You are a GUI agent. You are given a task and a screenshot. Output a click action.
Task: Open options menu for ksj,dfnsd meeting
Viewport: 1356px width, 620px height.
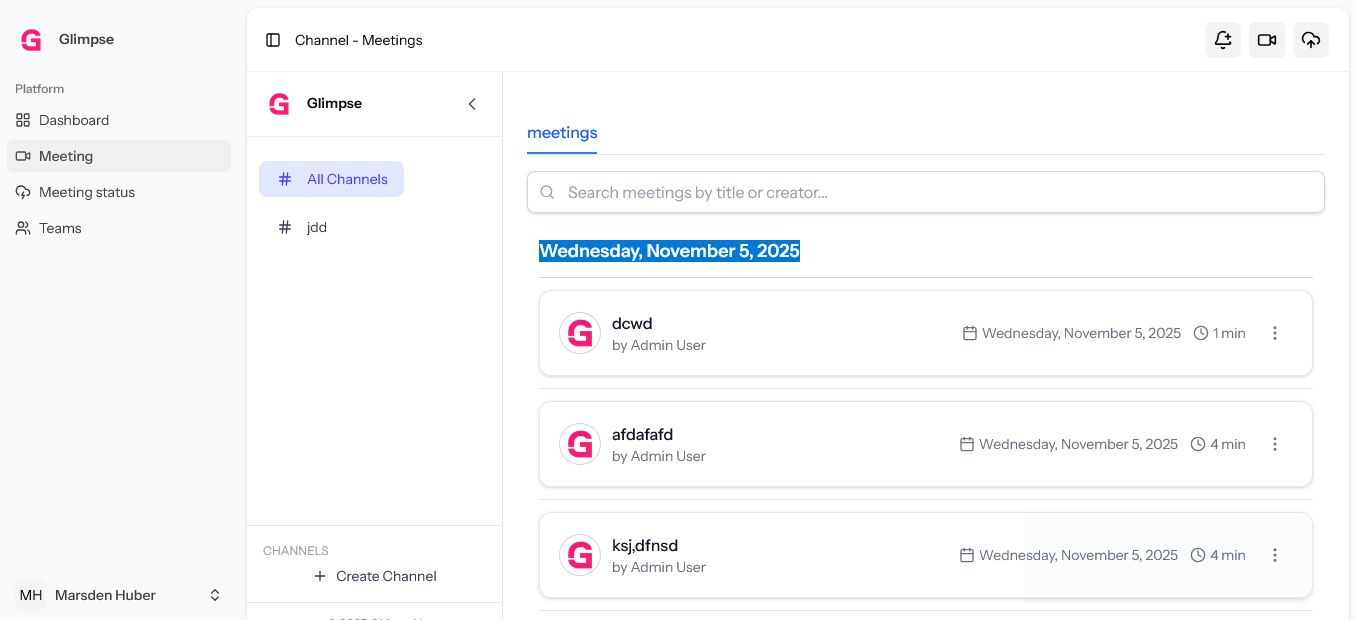point(1274,555)
